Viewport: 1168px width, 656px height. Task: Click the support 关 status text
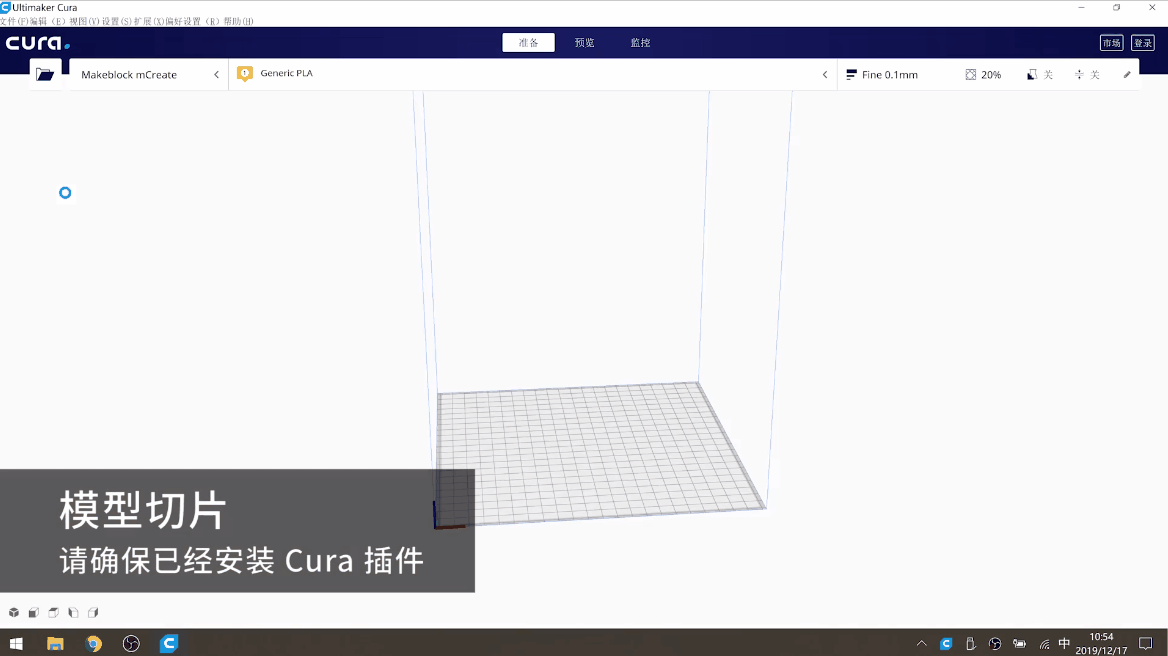tap(1048, 74)
